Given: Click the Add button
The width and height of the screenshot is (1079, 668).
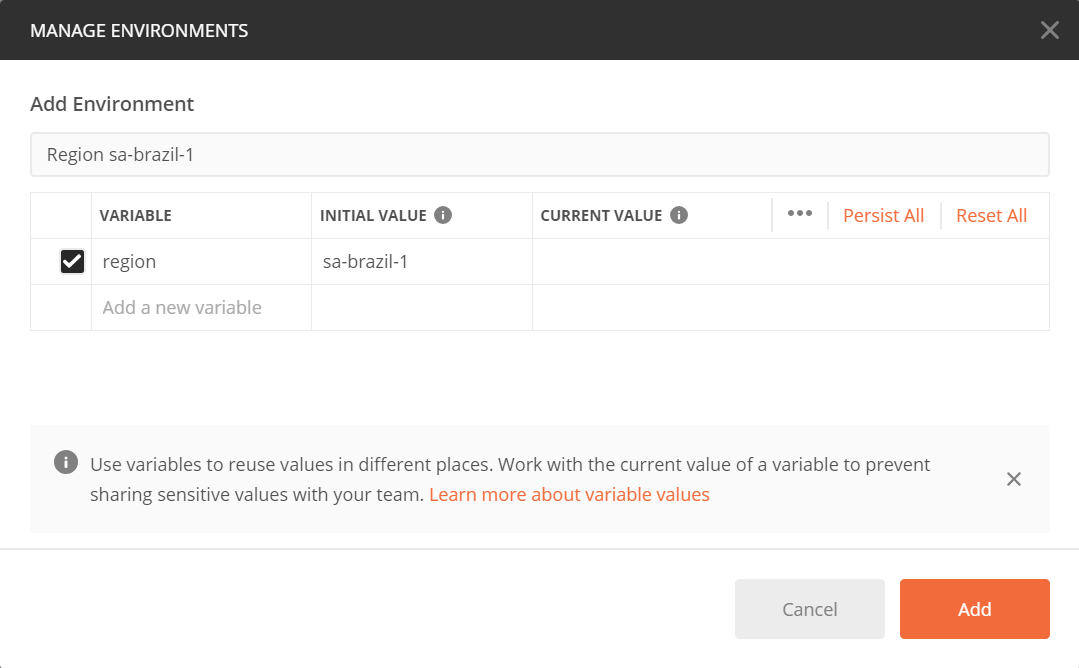Looking at the screenshot, I should click(974, 609).
